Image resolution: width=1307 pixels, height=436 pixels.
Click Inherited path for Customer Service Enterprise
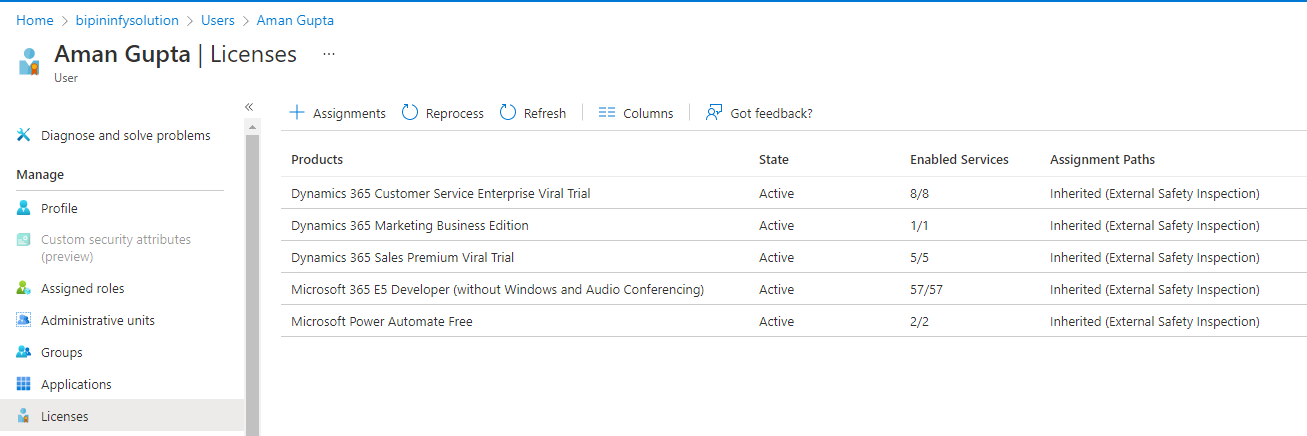coord(1155,193)
